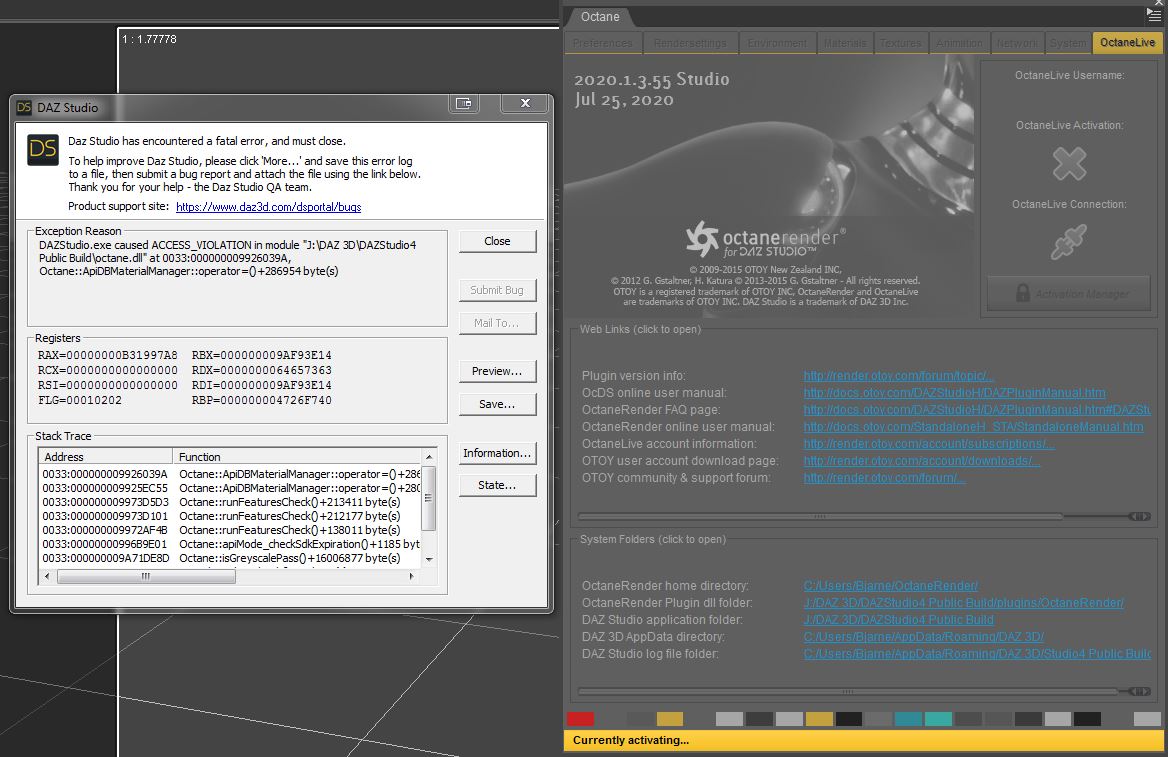This screenshot has width=1168, height=757.
Task: Click the RAX=00000000B31997A8 register value
Action: [x=107, y=355]
